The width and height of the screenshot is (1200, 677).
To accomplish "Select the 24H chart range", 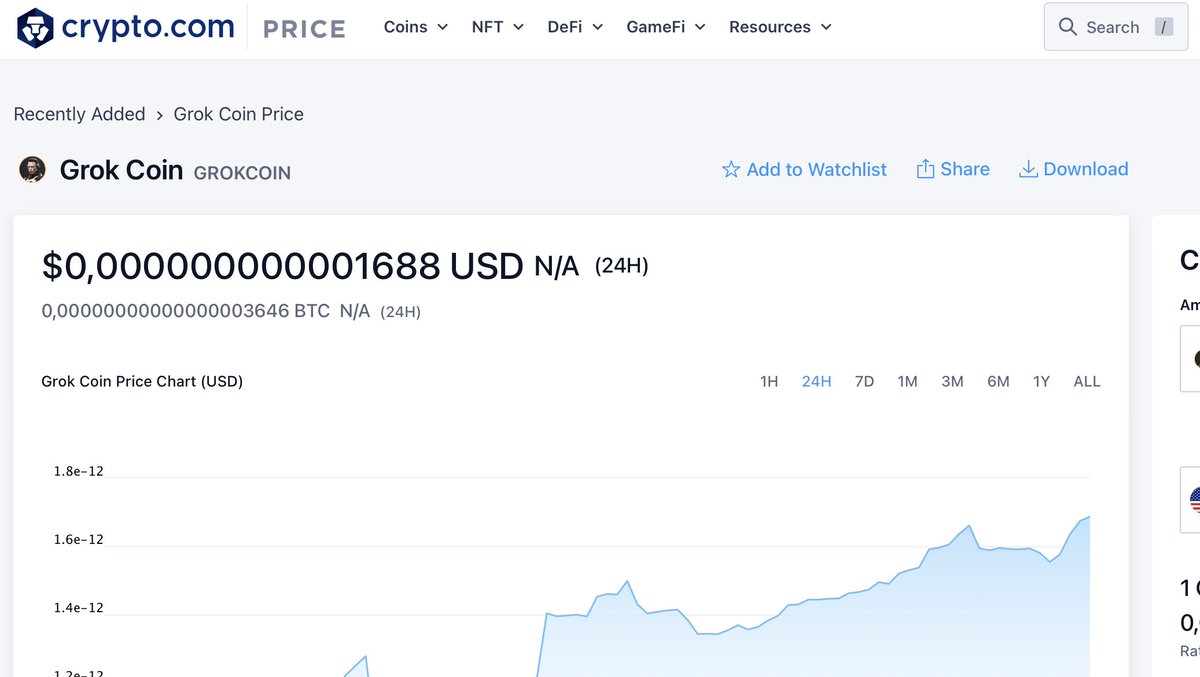I will [x=817, y=381].
